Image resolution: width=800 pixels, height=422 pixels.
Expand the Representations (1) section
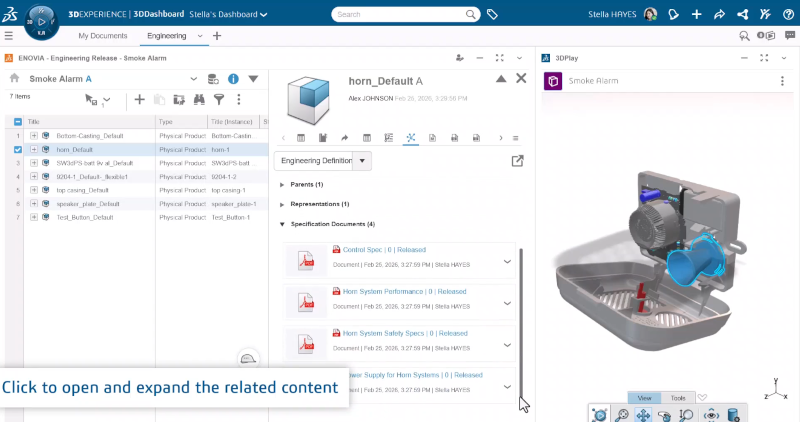tap(282, 204)
